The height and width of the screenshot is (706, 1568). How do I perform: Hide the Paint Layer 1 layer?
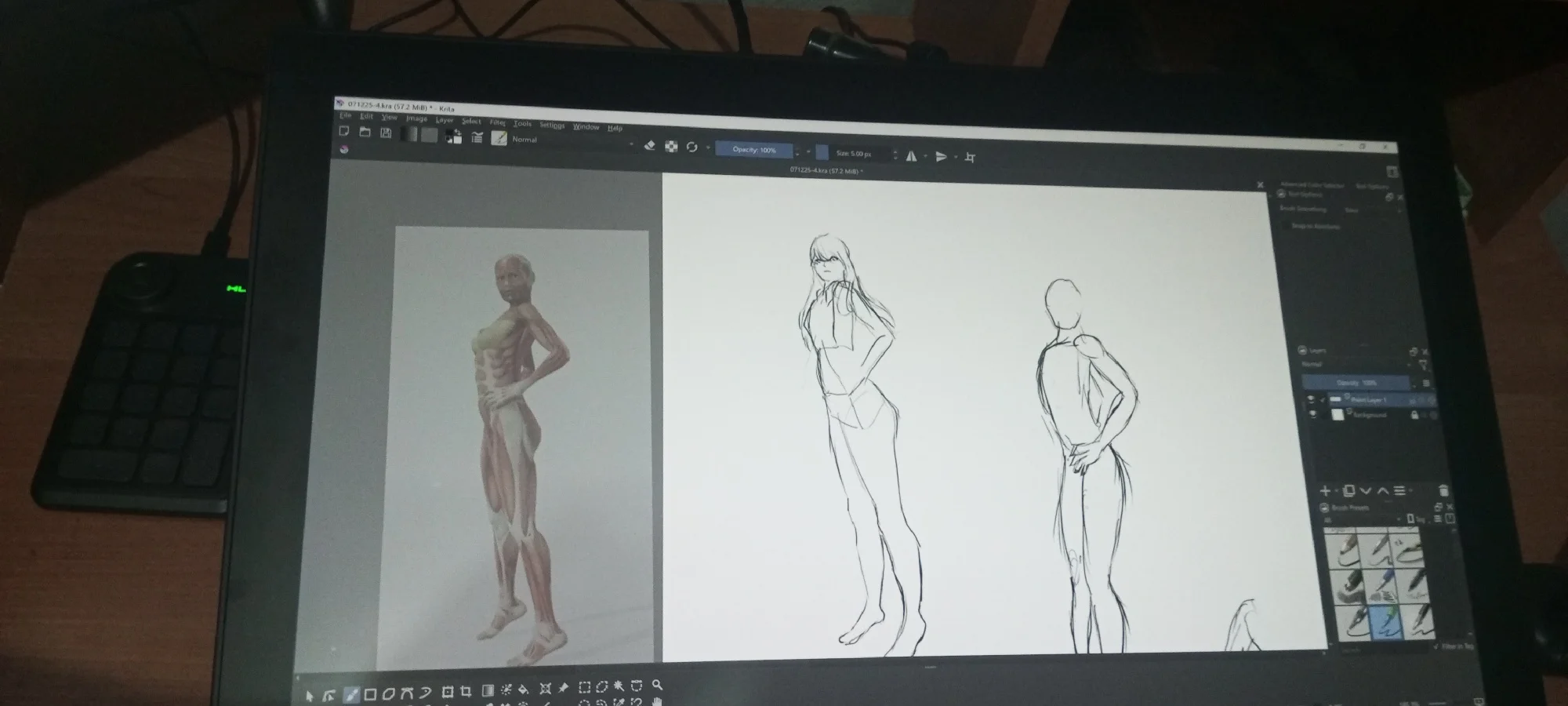pyautogui.click(x=1311, y=399)
